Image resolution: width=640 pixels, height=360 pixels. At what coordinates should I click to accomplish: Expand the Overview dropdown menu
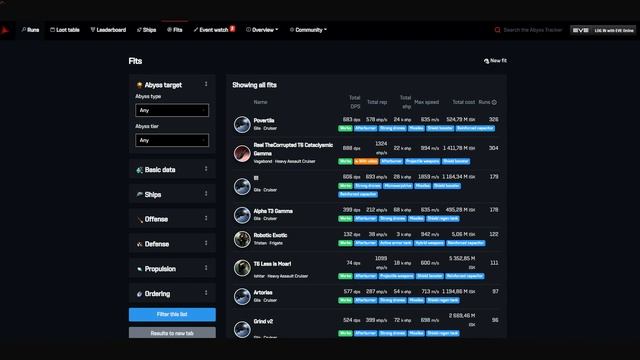262,30
